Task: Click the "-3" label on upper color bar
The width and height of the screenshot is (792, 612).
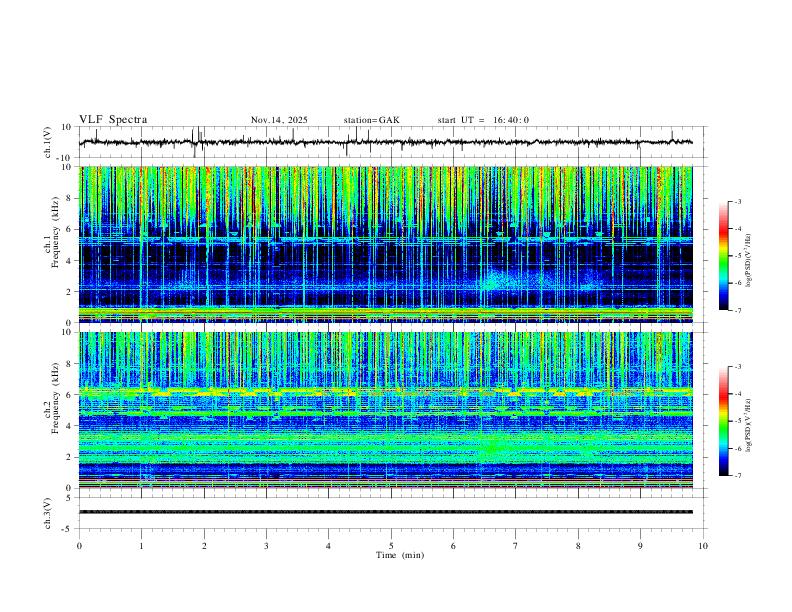Action: [x=737, y=201]
